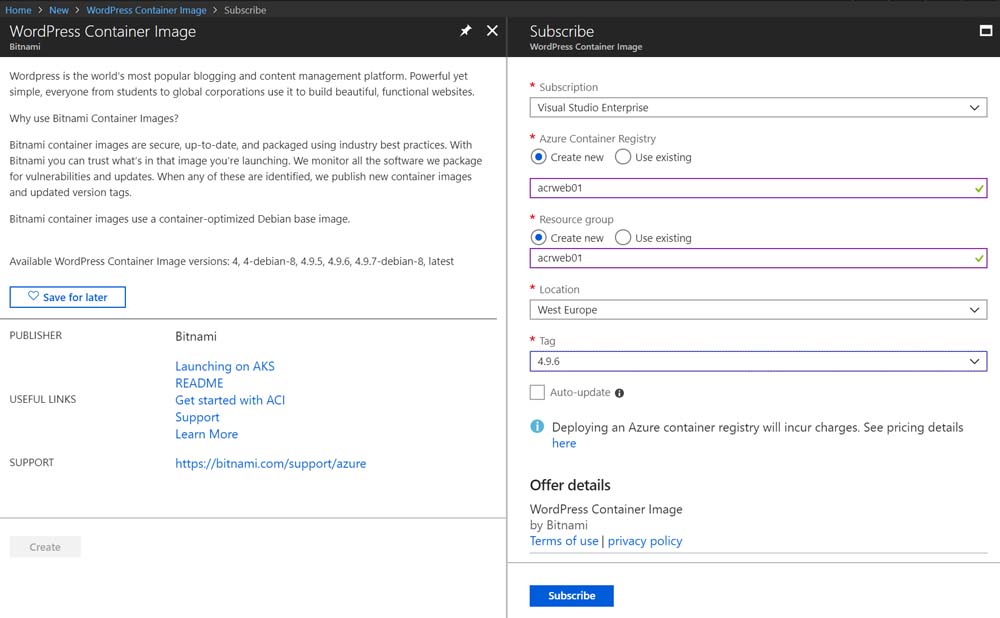This screenshot has height=618, width=1000.
Task: Select Use existing for Azure Container Registry
Action: [x=623, y=157]
